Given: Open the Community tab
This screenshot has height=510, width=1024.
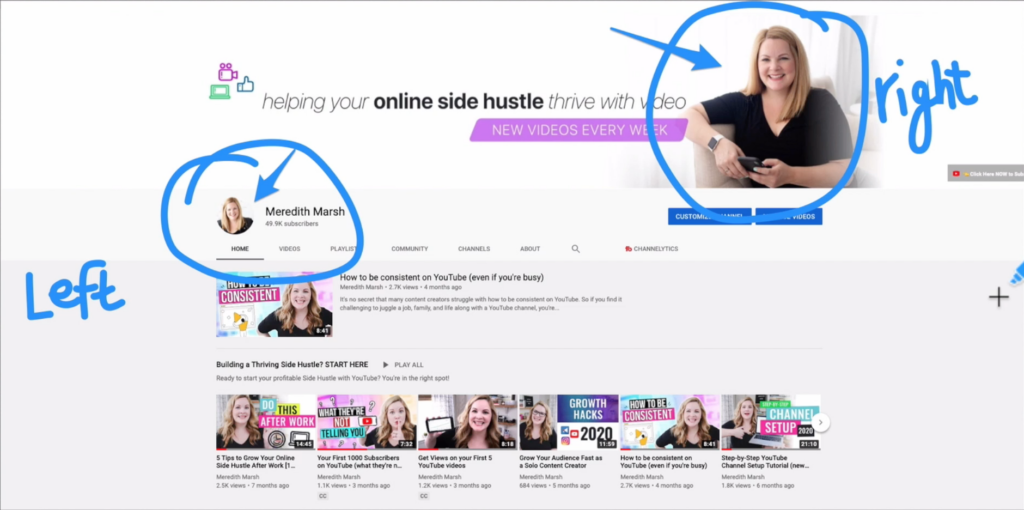Looking at the screenshot, I should 409,249.
